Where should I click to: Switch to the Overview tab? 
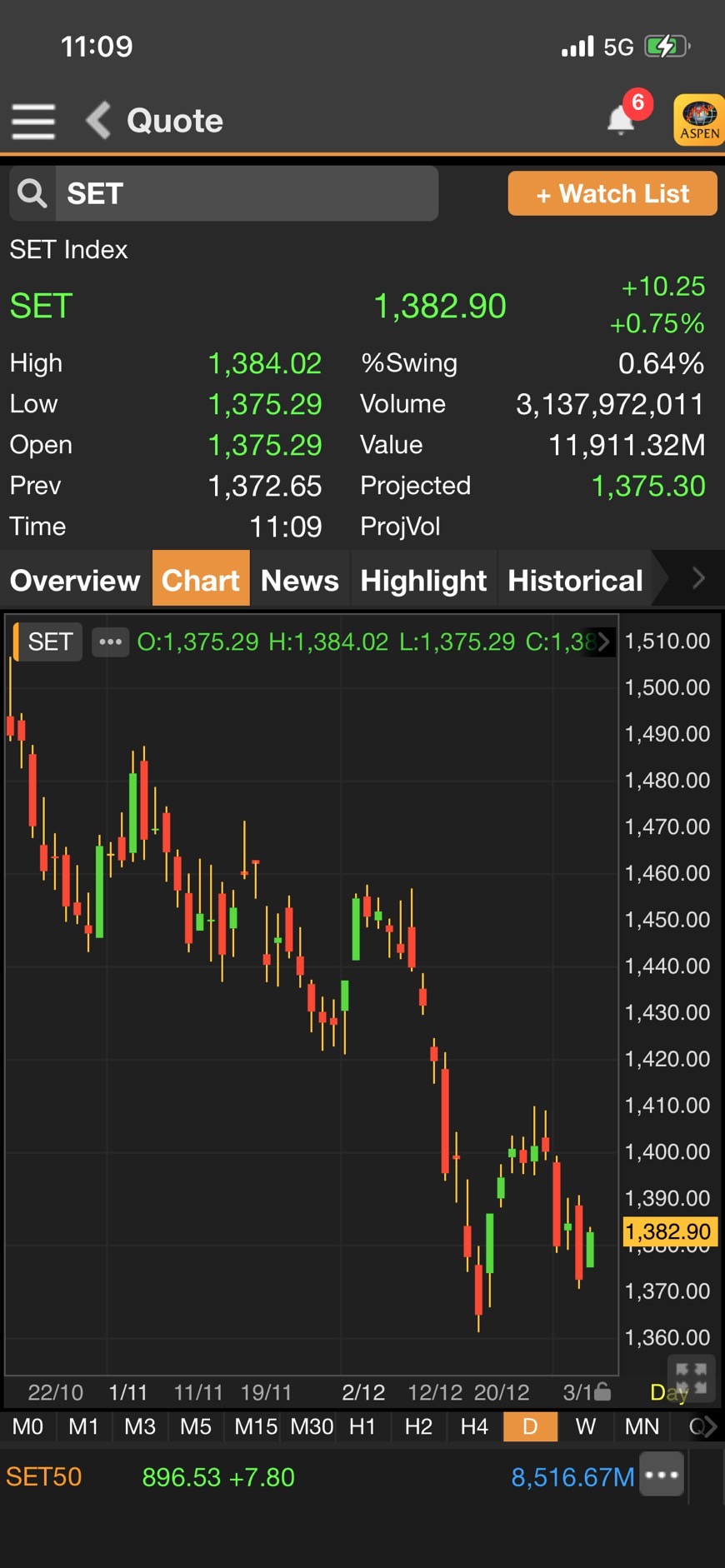click(75, 580)
